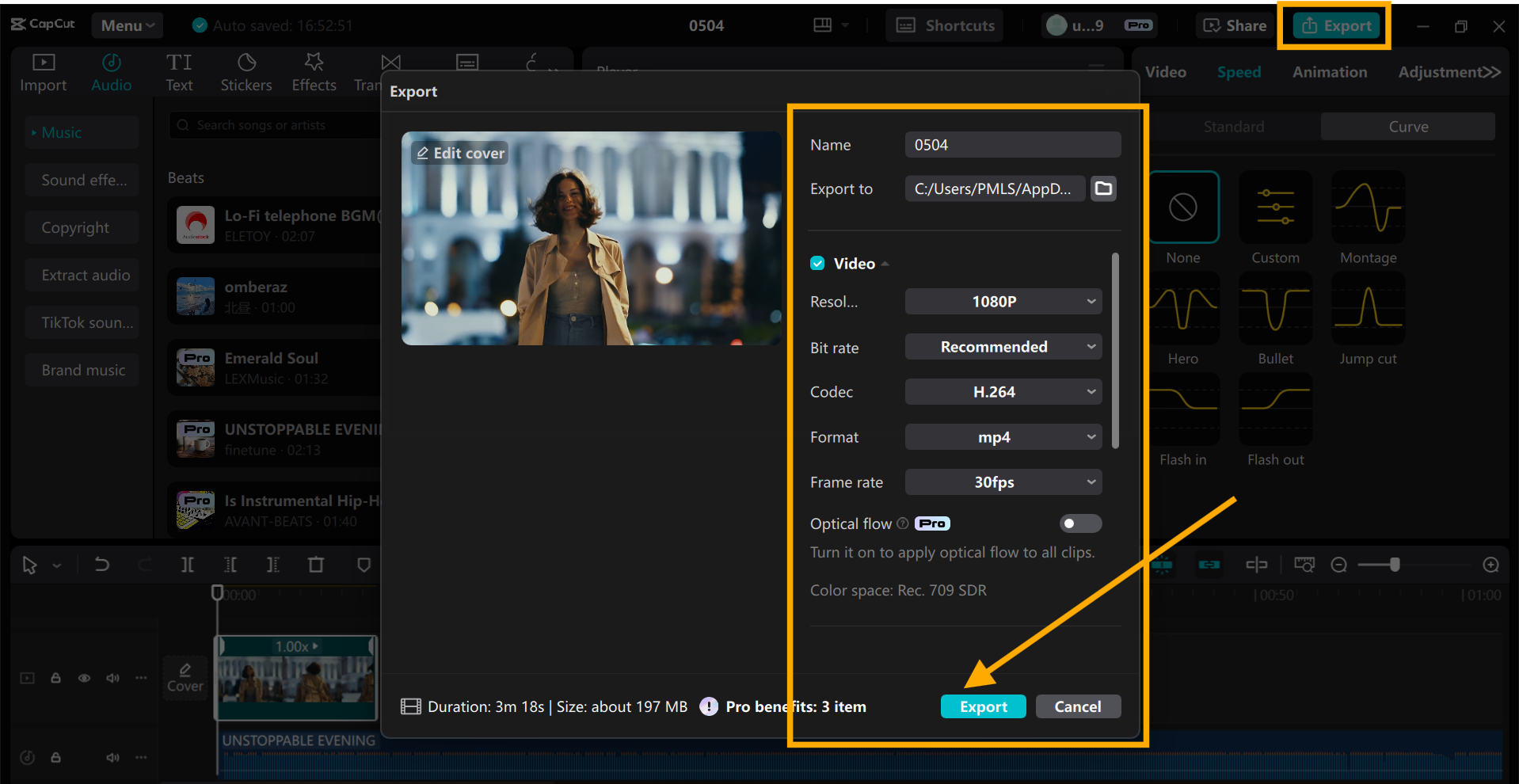Open the Stickers panel
Image resolution: width=1519 pixels, height=784 pixels.
pyautogui.click(x=246, y=73)
